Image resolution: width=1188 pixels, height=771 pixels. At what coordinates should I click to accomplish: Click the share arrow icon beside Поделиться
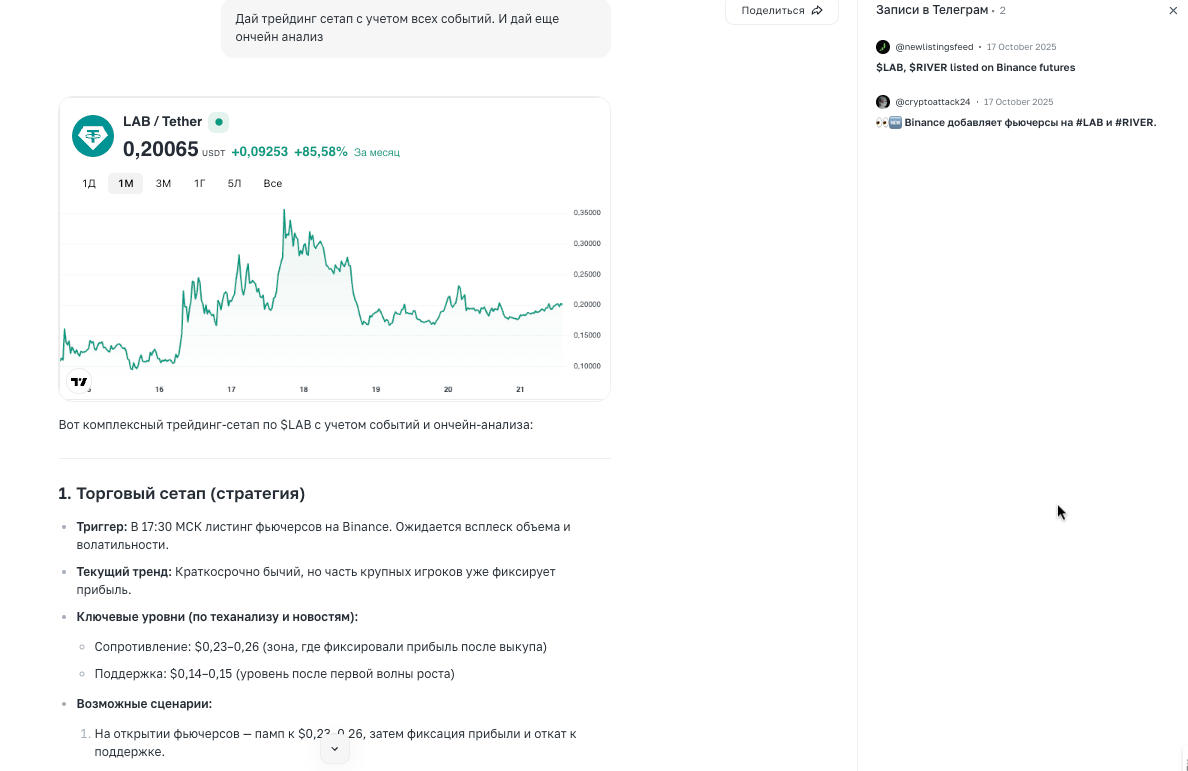(817, 10)
